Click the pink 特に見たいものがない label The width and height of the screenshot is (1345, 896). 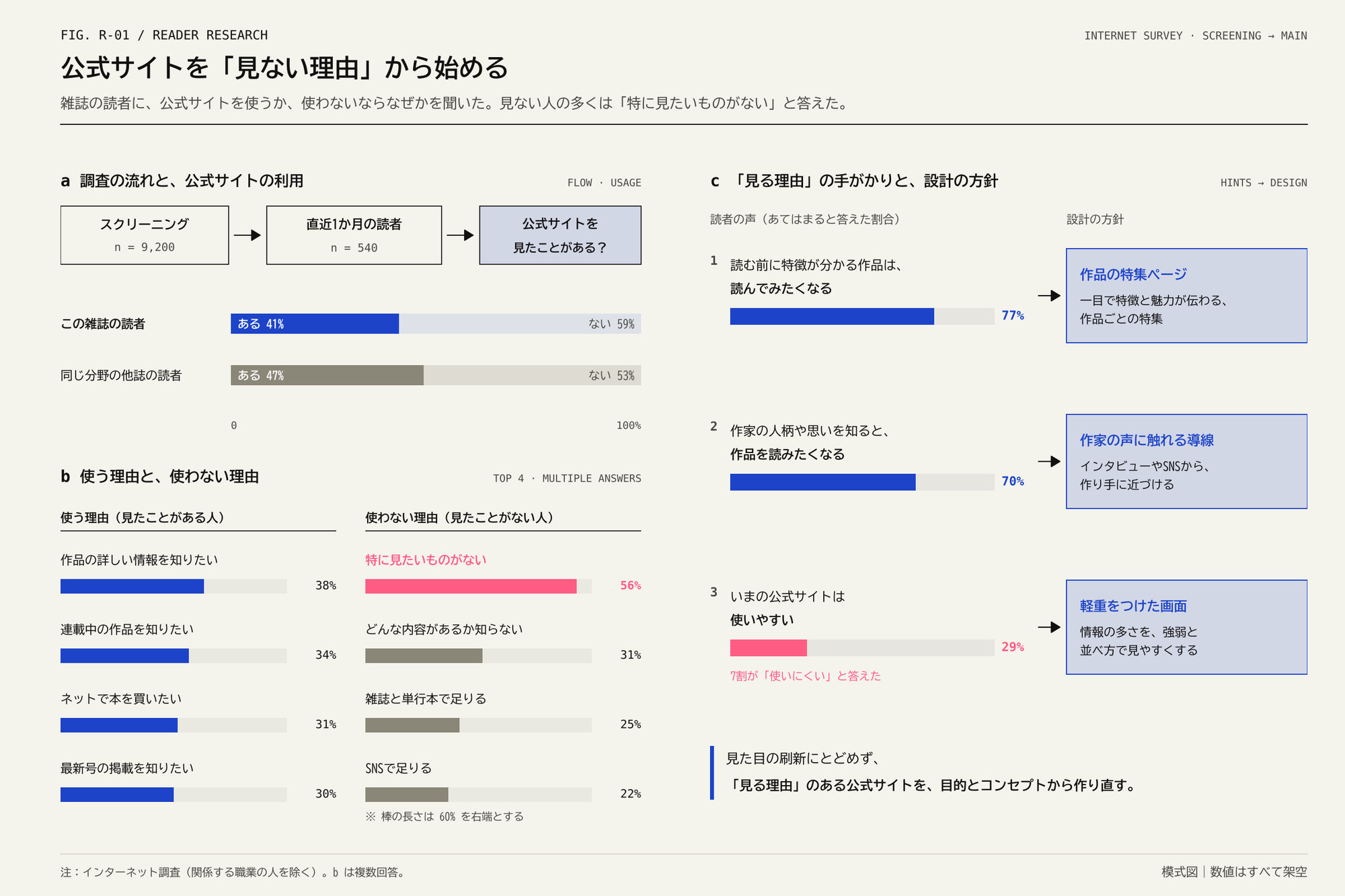tap(426, 560)
